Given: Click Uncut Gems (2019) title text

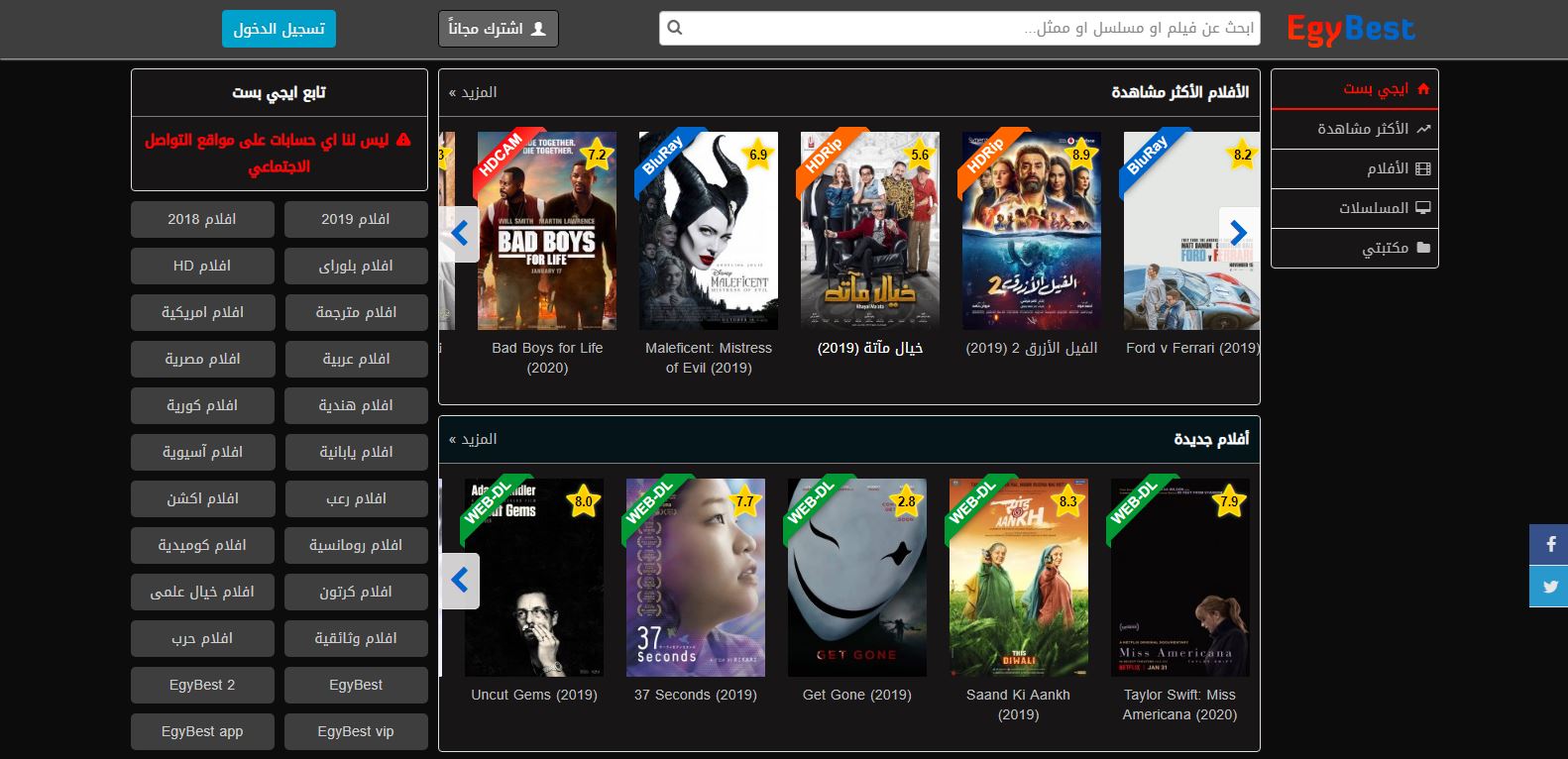Looking at the screenshot, I should [x=534, y=695].
